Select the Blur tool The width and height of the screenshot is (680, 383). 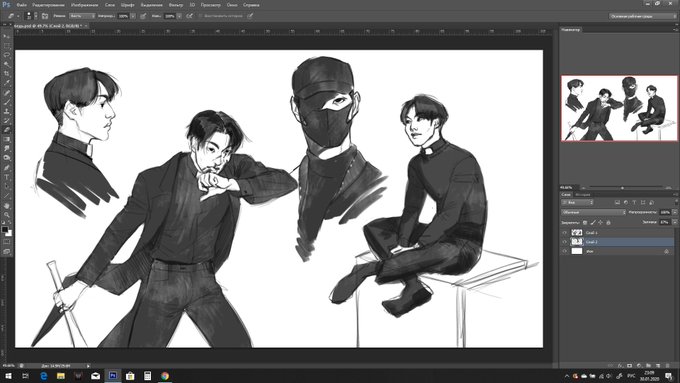pos(7,148)
